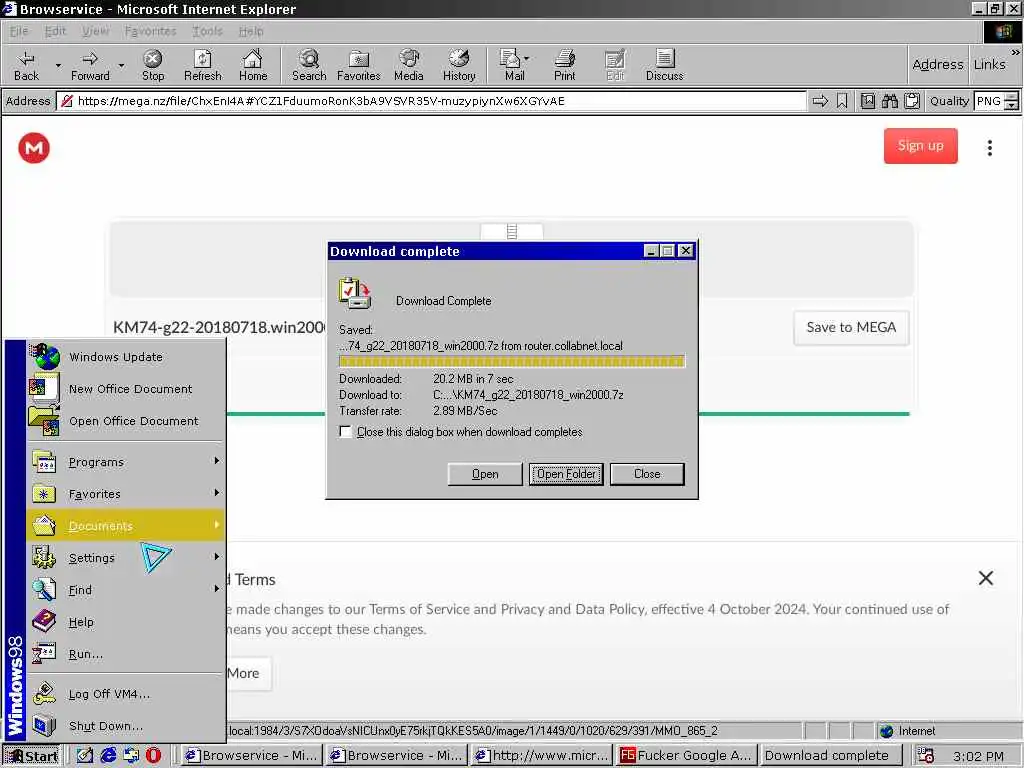Expand Programs submenu in Start menu
The image size is (1024, 768).
pyautogui.click(x=127, y=462)
